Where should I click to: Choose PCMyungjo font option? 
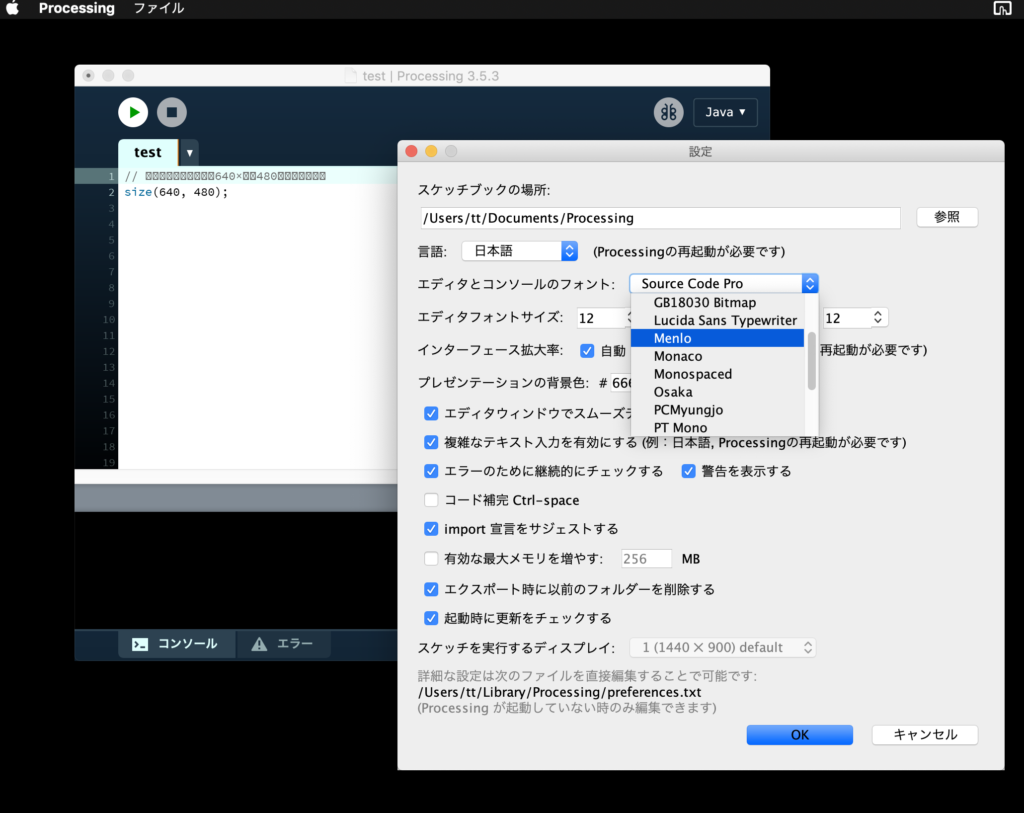[x=717, y=410]
